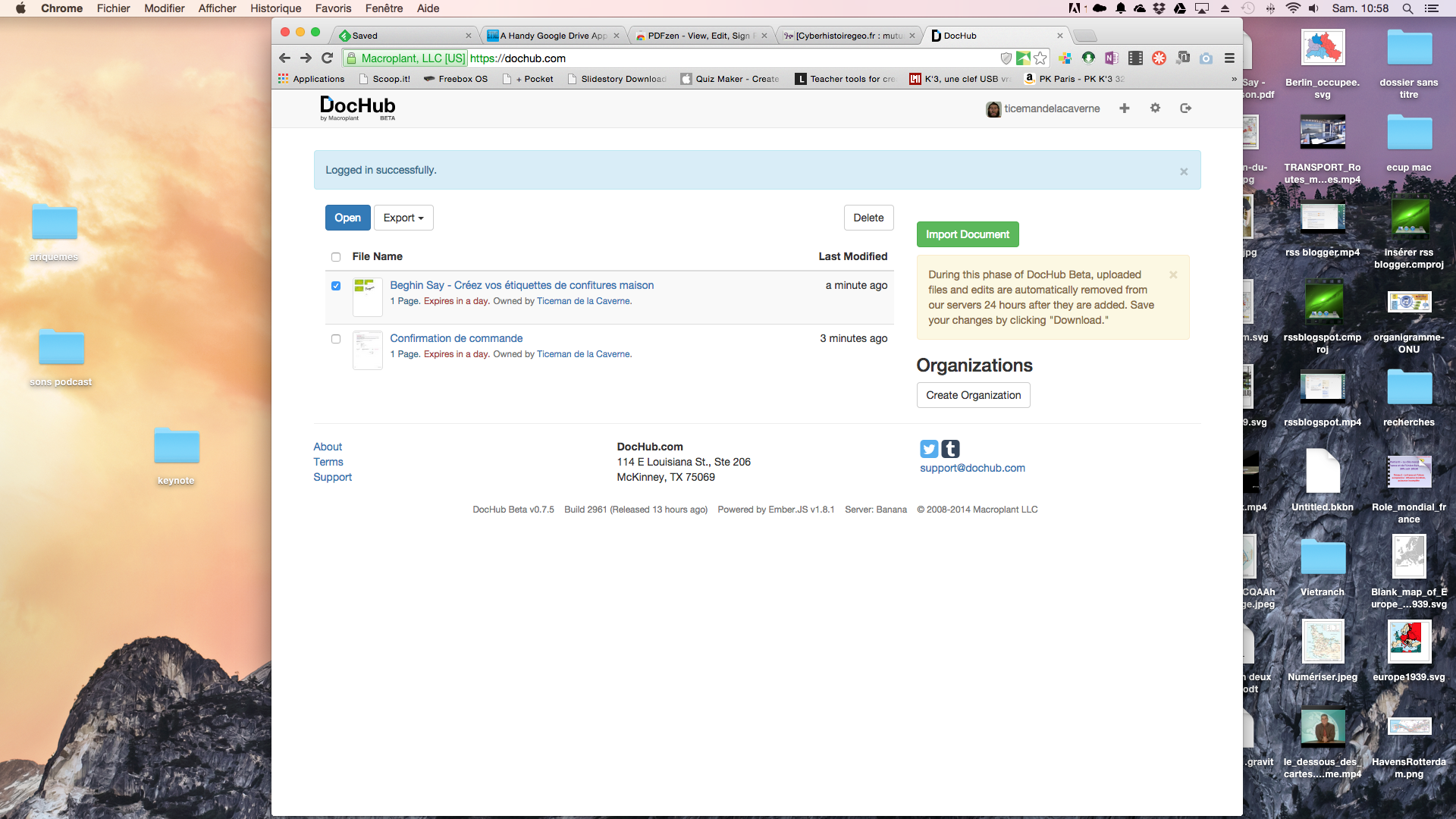Click the plus icon beside the username
This screenshot has height=819, width=1456.
(1125, 108)
